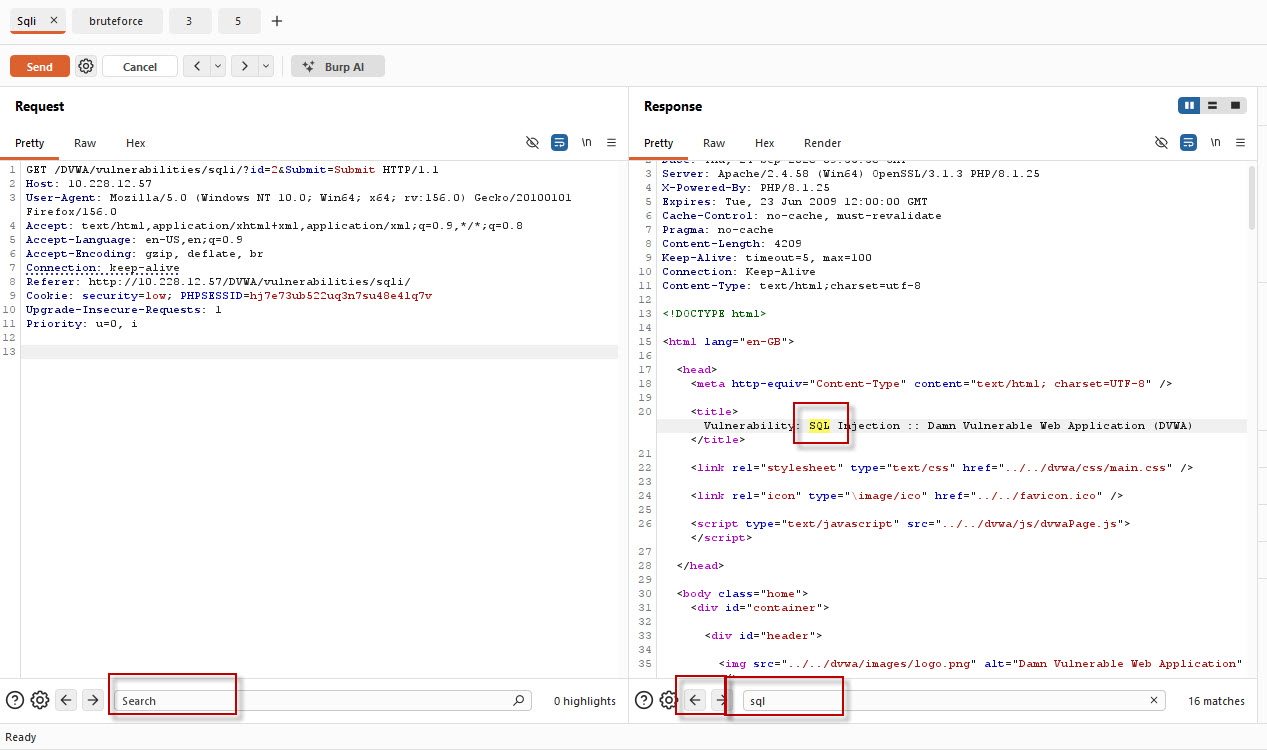Click the main.css stylesheet link line
The height and width of the screenshot is (750, 1267).
[x=941, y=468]
